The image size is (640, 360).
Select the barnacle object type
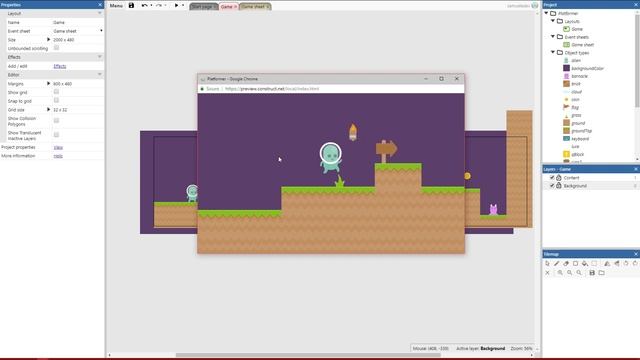pyautogui.click(x=579, y=76)
